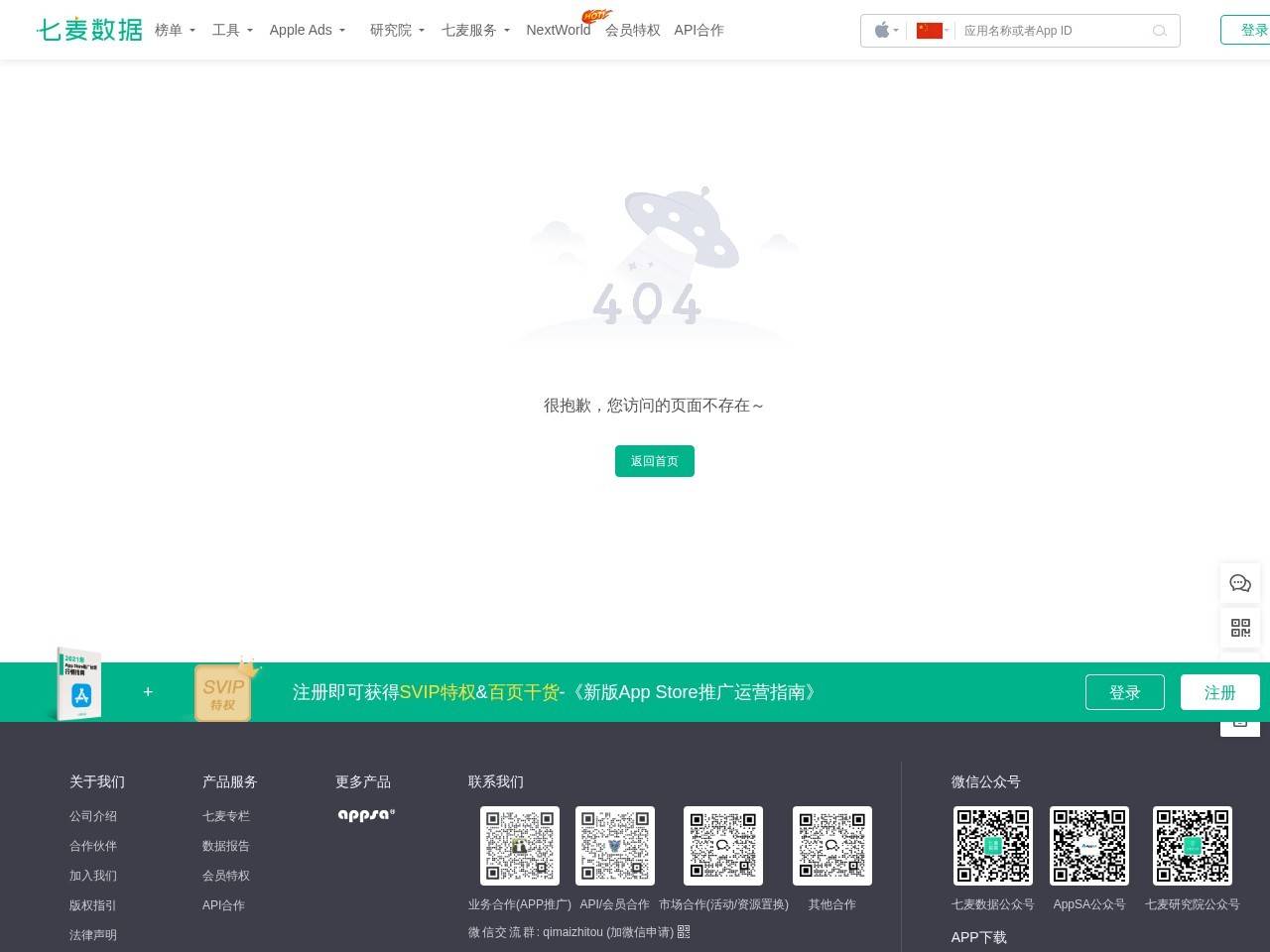This screenshot has width=1270, height=952.
Task: Open the country flag selector dropdown
Action: 931,30
